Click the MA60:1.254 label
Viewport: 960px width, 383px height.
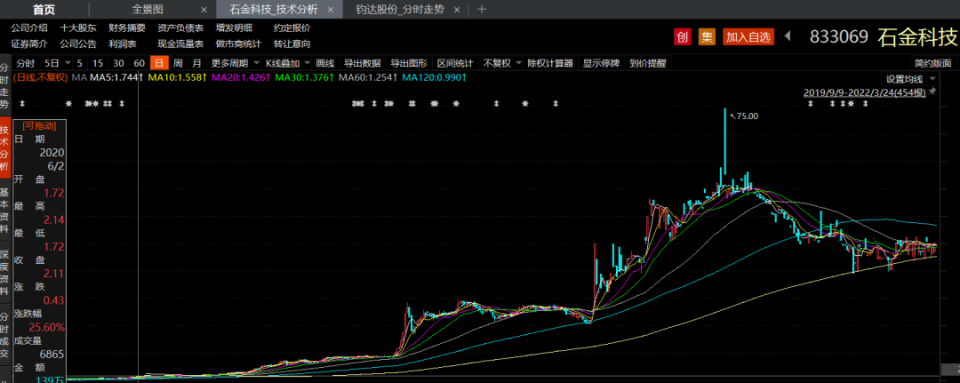pyautogui.click(x=369, y=78)
